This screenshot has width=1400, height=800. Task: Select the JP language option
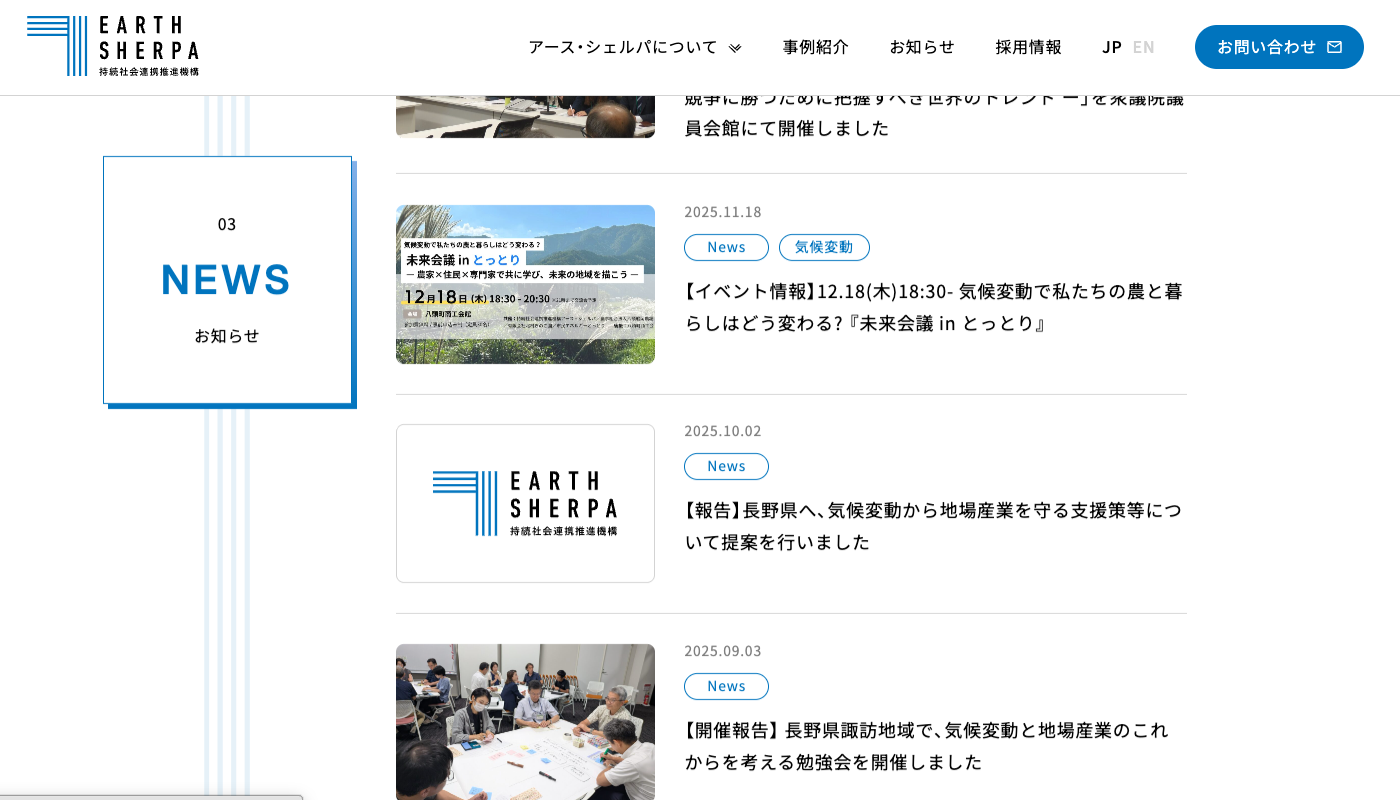(x=1111, y=47)
